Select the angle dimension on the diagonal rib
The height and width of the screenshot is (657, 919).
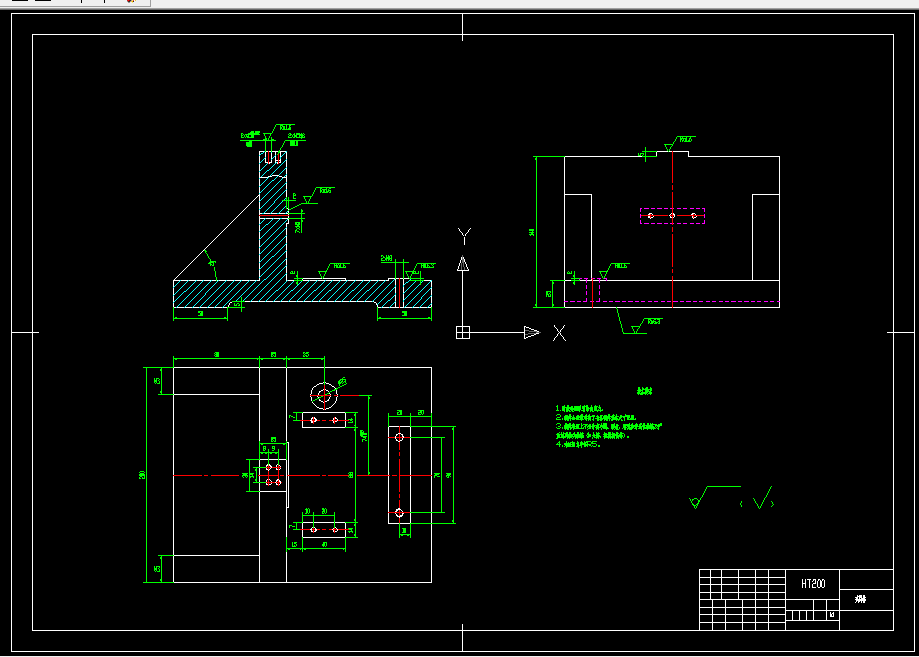click(x=212, y=264)
